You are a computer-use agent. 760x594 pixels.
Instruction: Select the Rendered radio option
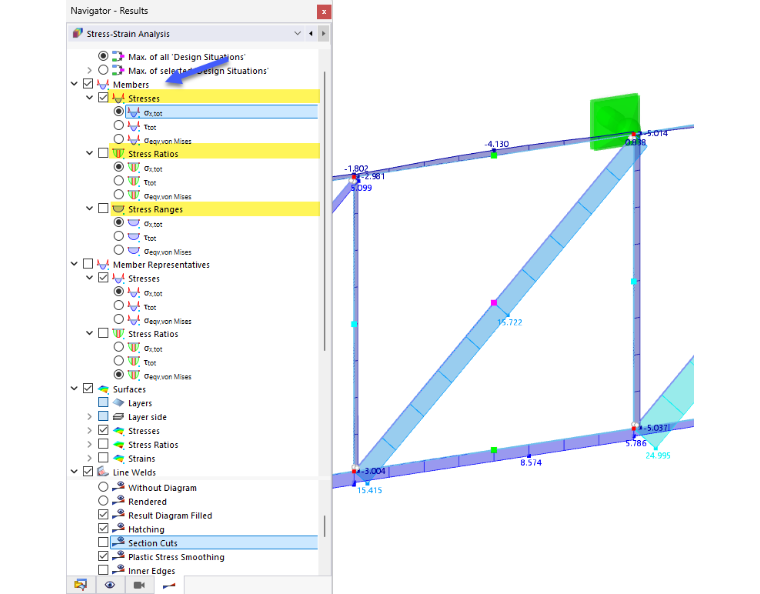point(103,501)
